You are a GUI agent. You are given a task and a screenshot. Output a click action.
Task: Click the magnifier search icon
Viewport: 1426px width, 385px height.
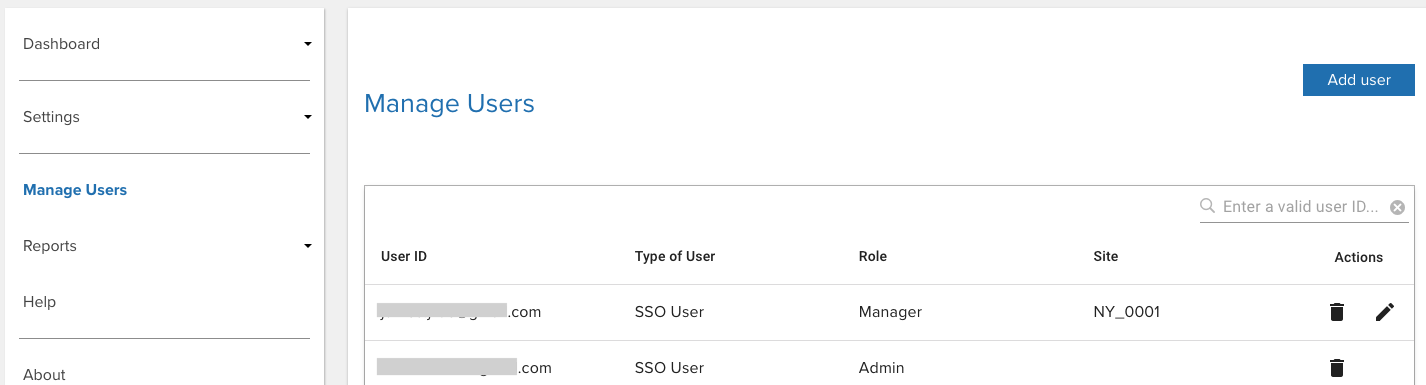coord(1208,206)
